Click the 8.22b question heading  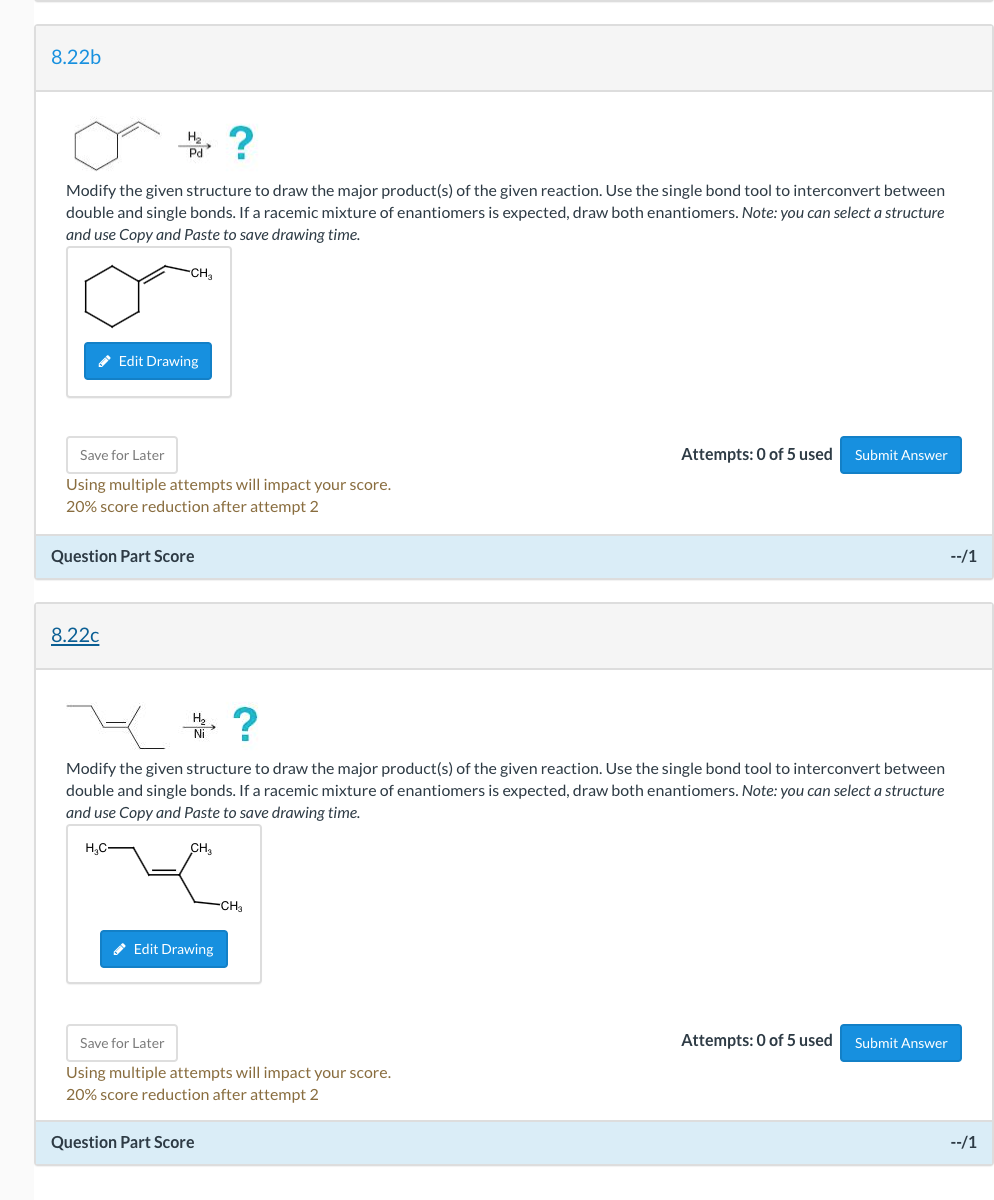coord(76,57)
